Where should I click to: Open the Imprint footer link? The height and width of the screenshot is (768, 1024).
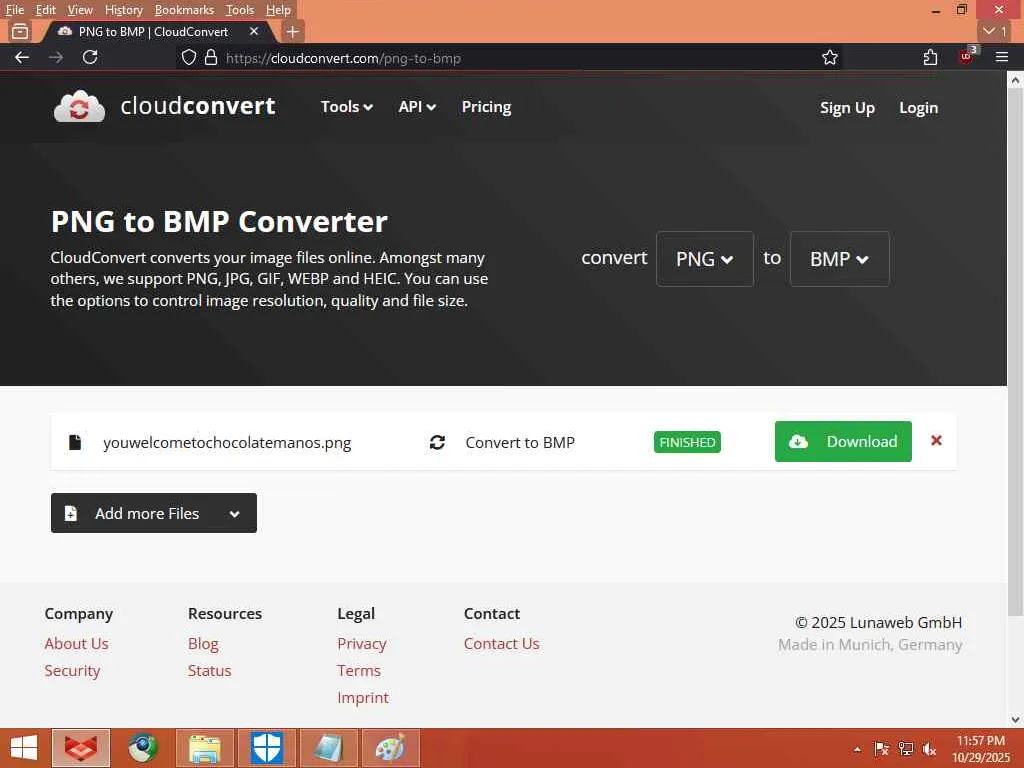[x=363, y=698]
